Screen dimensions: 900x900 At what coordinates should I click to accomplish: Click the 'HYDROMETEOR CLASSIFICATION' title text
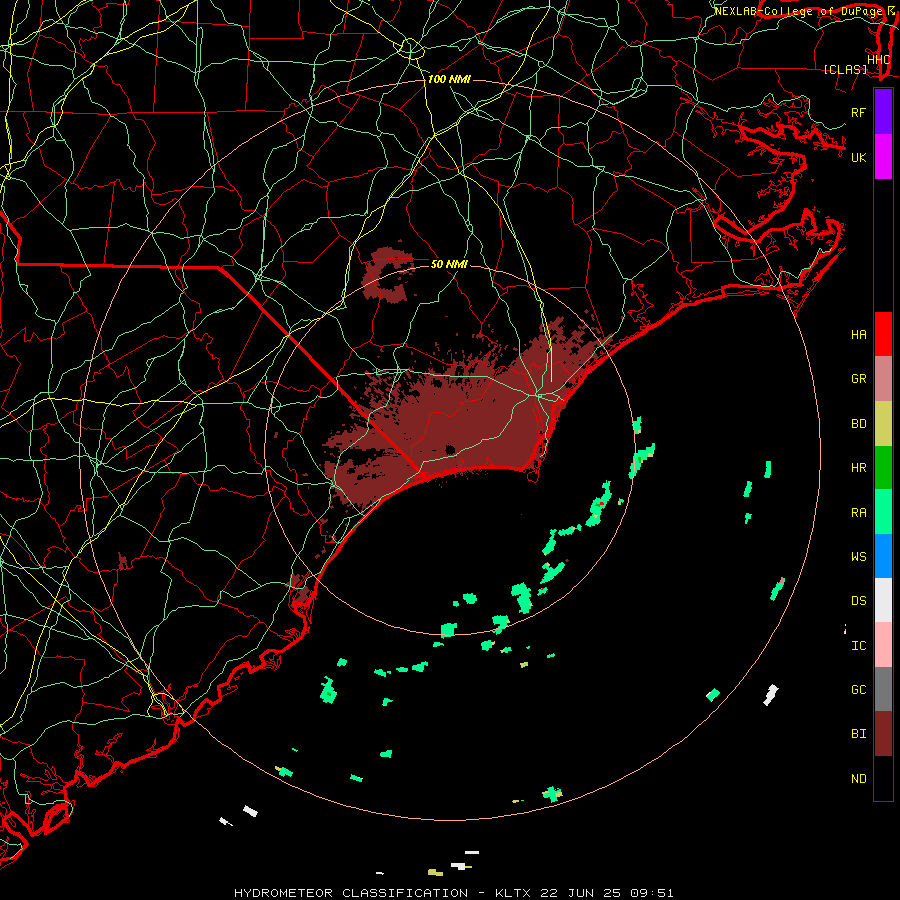(351, 893)
